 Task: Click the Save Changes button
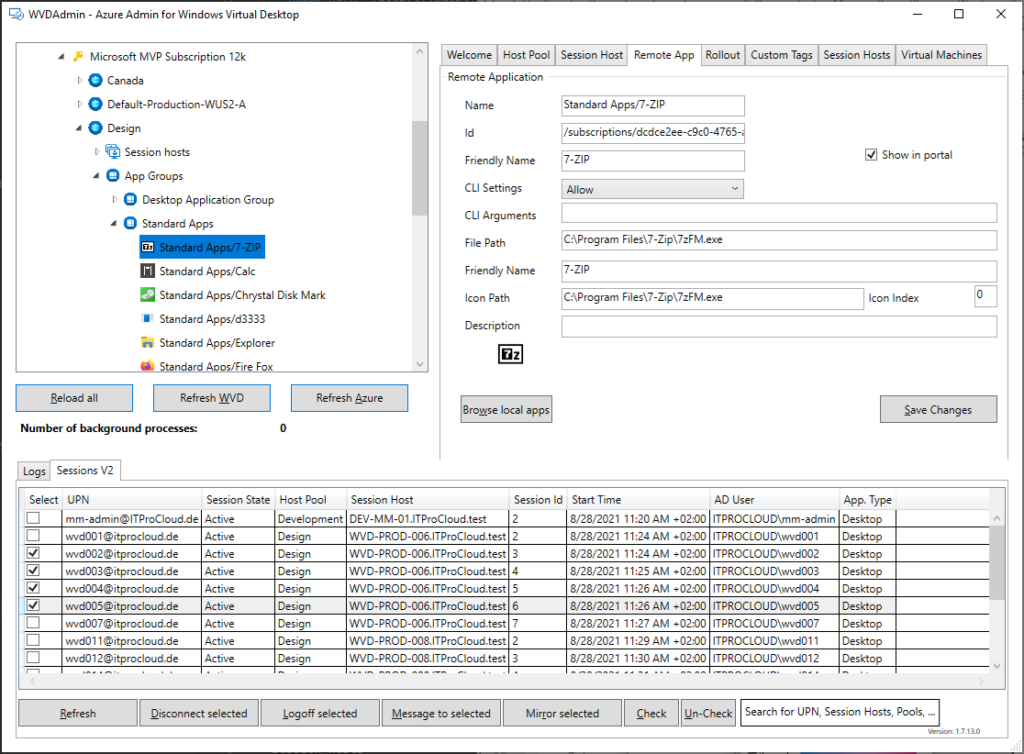pos(938,410)
